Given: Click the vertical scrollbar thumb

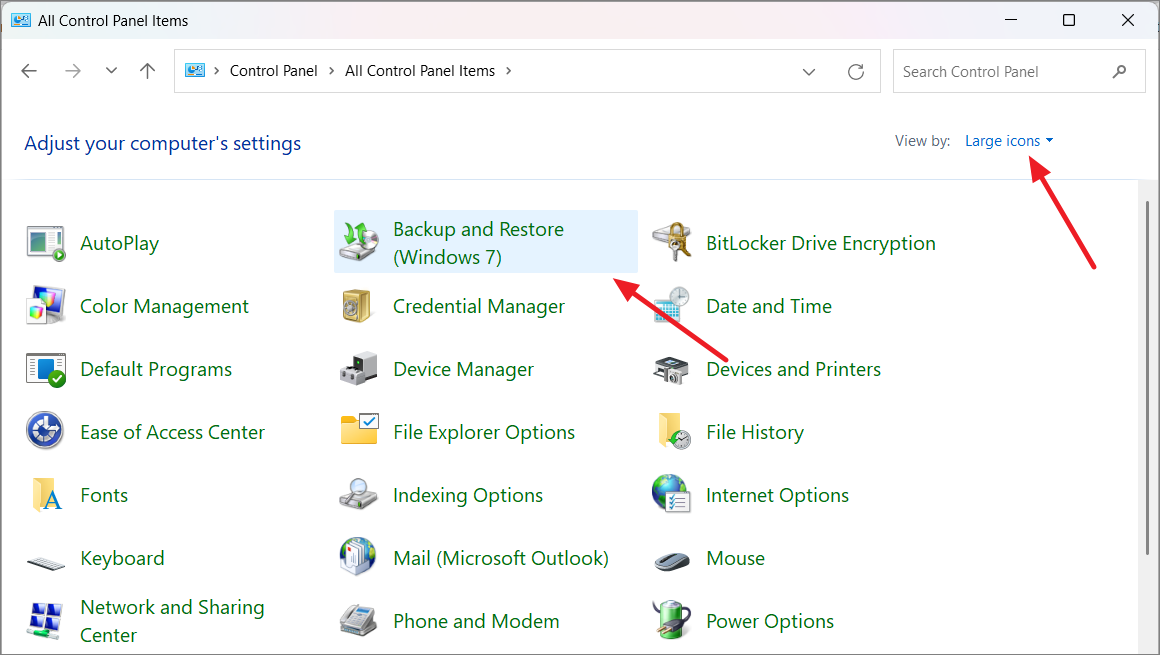Looking at the screenshot, I should point(1147,377).
